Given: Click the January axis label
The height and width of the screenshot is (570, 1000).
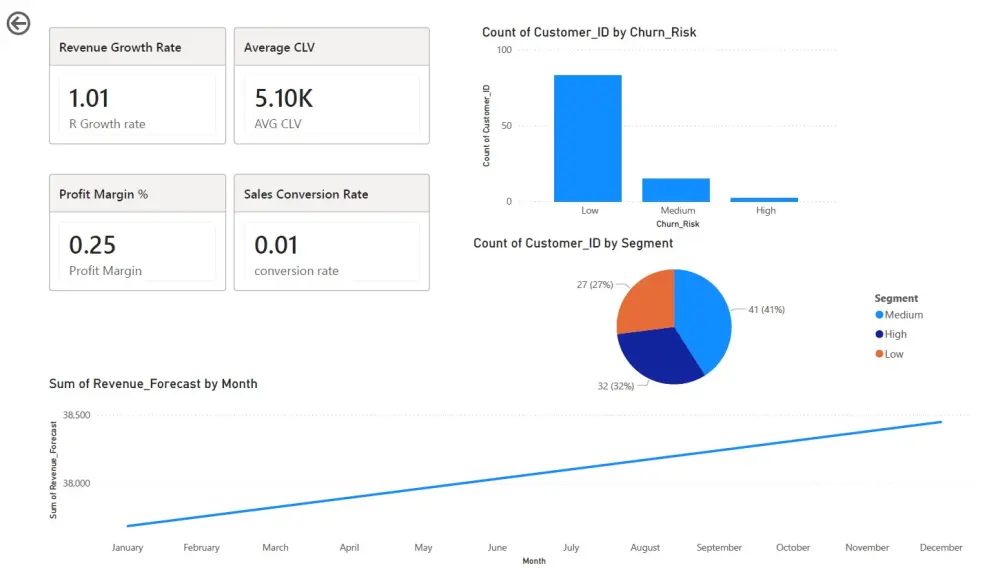Looking at the screenshot, I should pyautogui.click(x=128, y=548).
